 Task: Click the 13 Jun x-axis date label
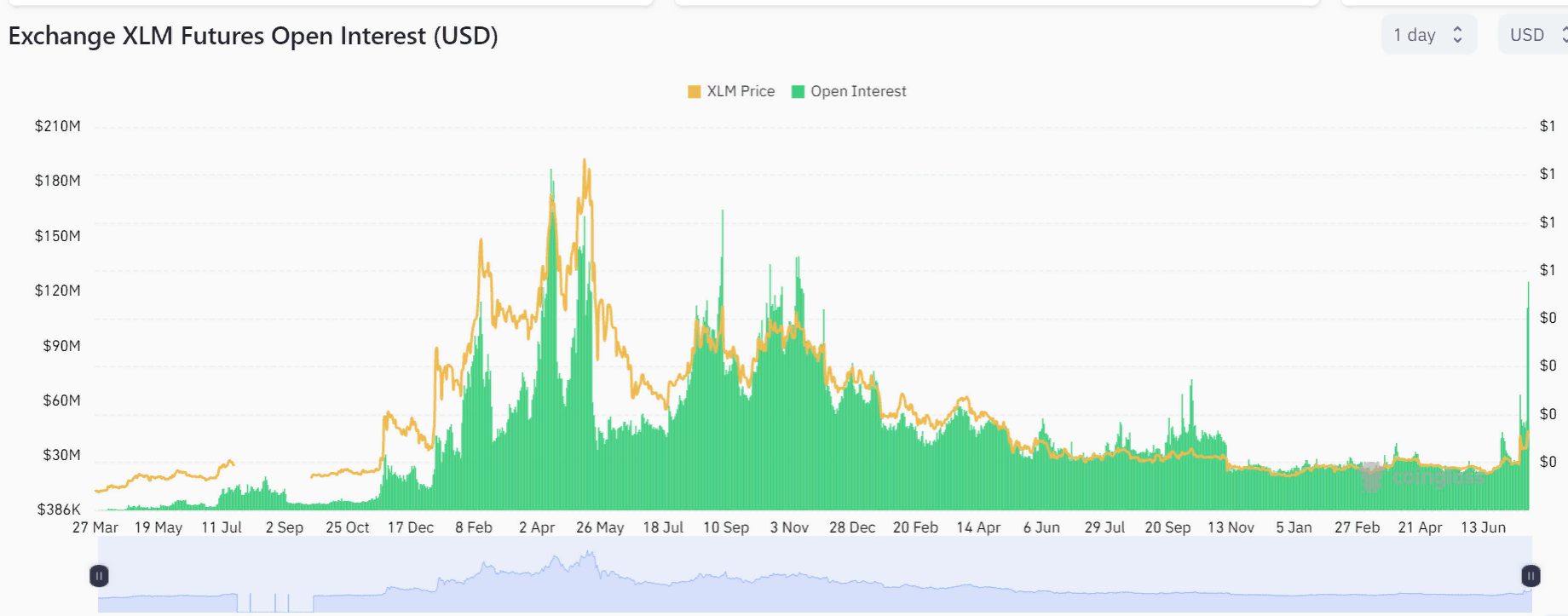[1483, 527]
